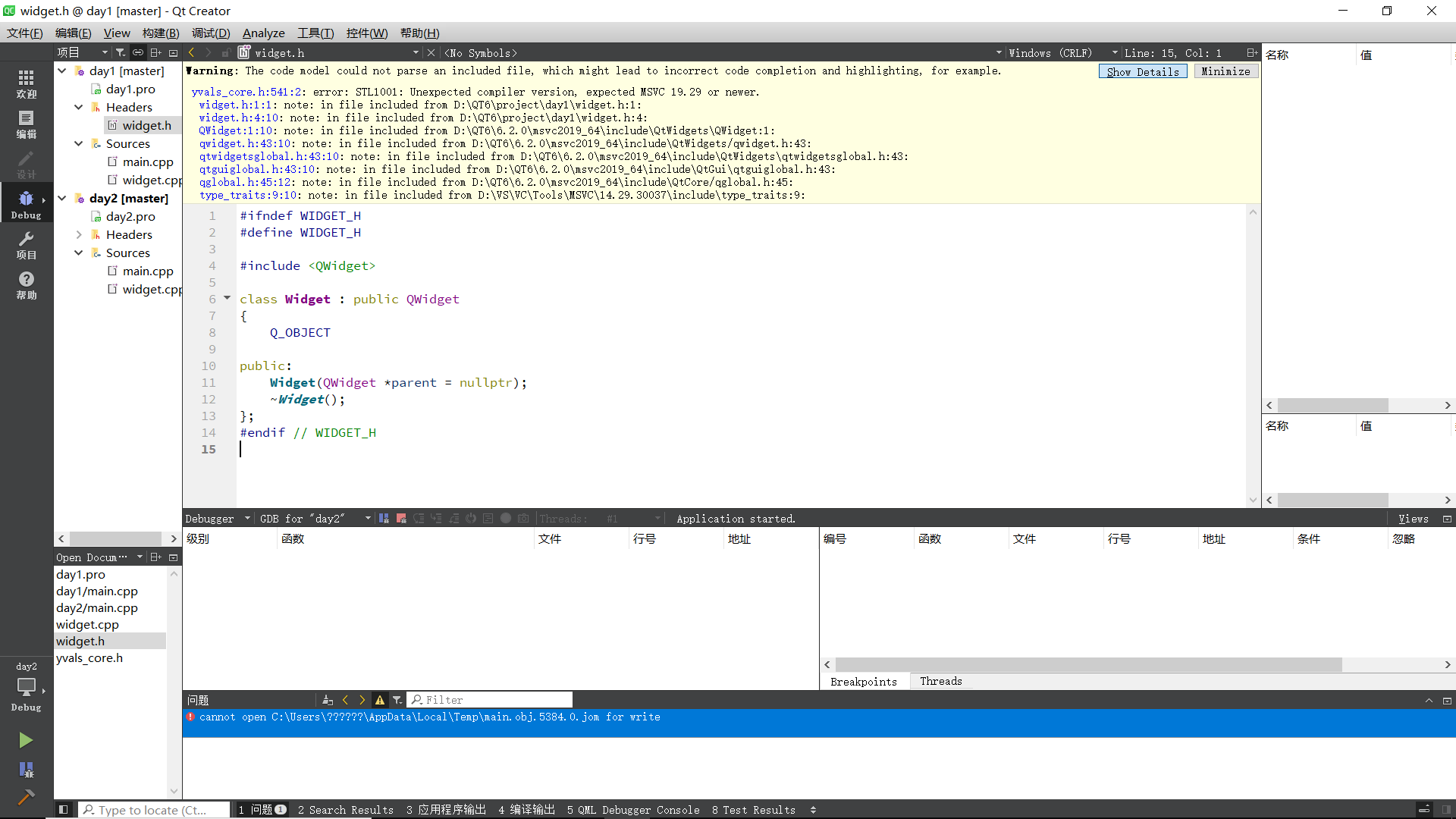The width and height of the screenshot is (1456, 819).
Task: Click the Stop Debugger red icon
Action: [x=401, y=518]
